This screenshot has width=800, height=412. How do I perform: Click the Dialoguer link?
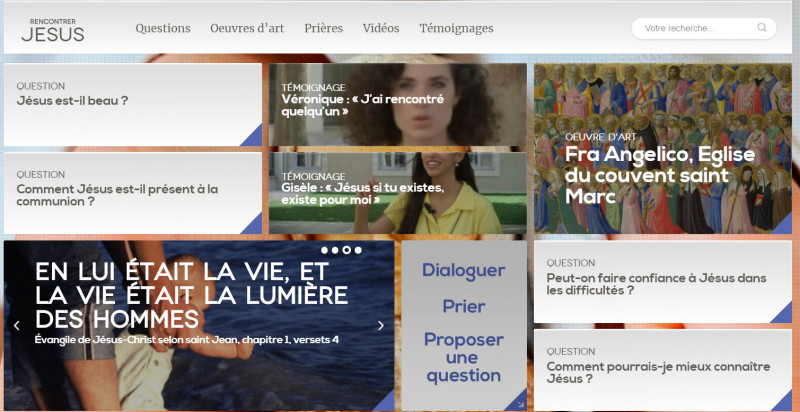(463, 271)
